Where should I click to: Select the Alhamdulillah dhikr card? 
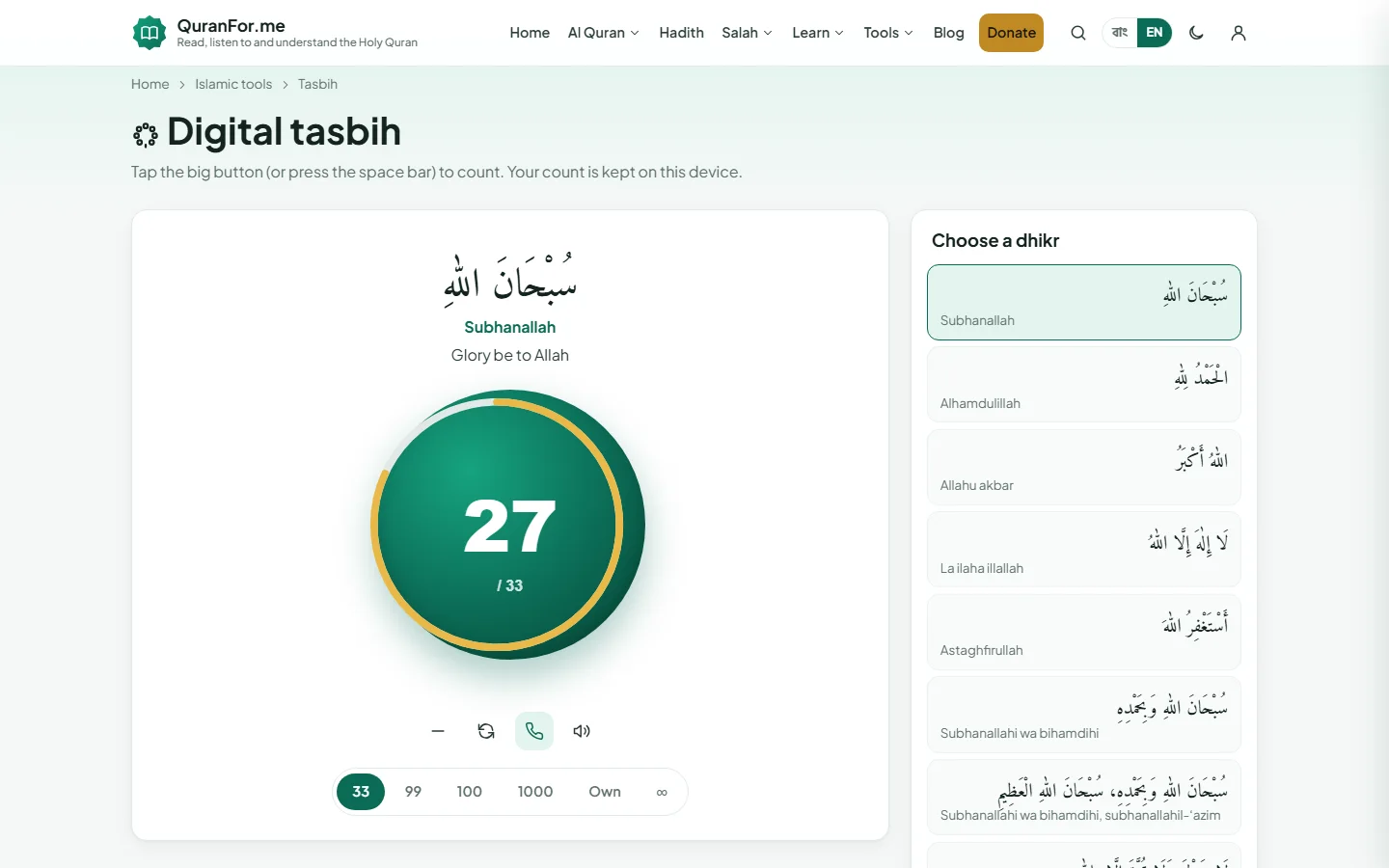pyautogui.click(x=1084, y=385)
